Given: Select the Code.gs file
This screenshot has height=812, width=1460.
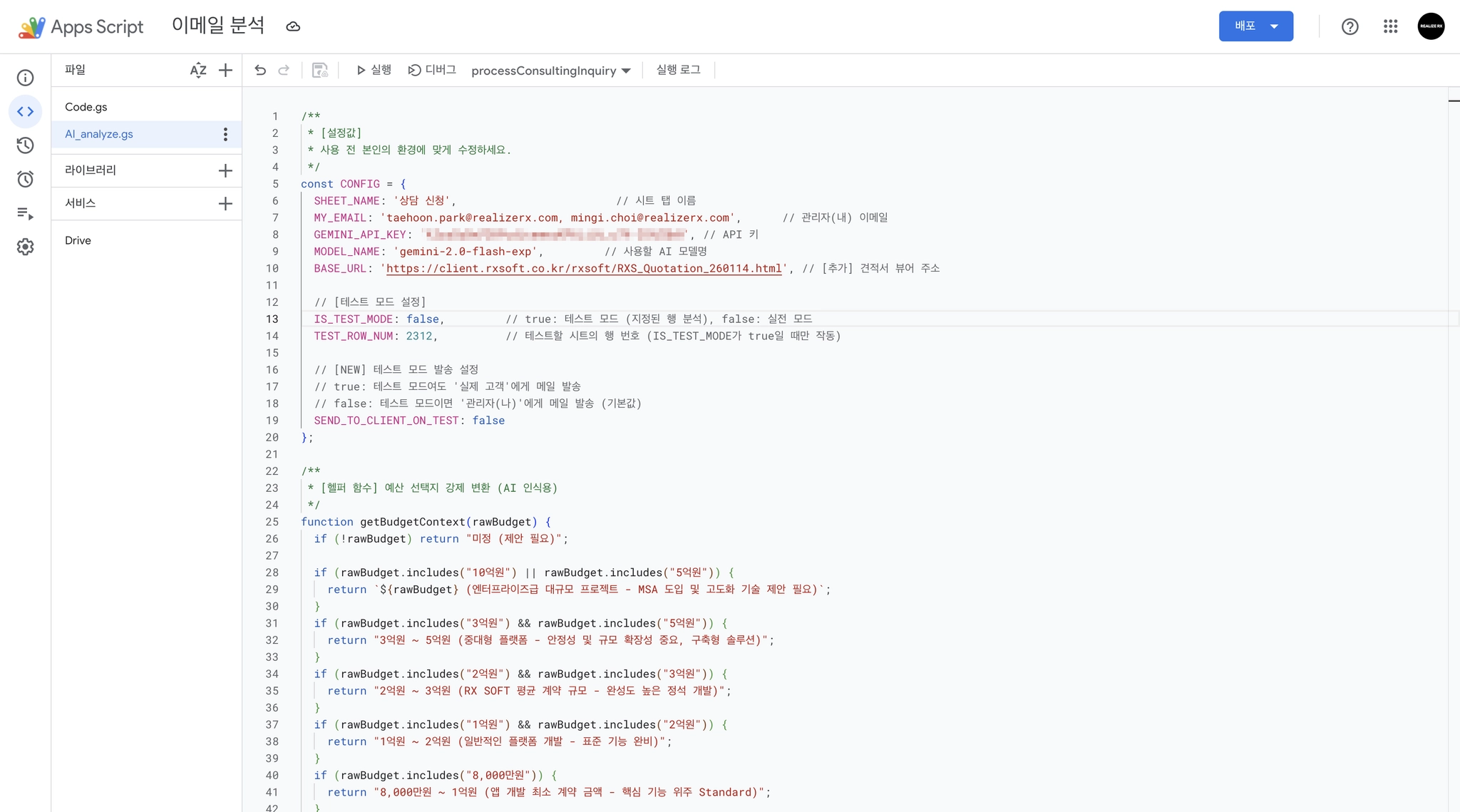Looking at the screenshot, I should click(x=86, y=107).
